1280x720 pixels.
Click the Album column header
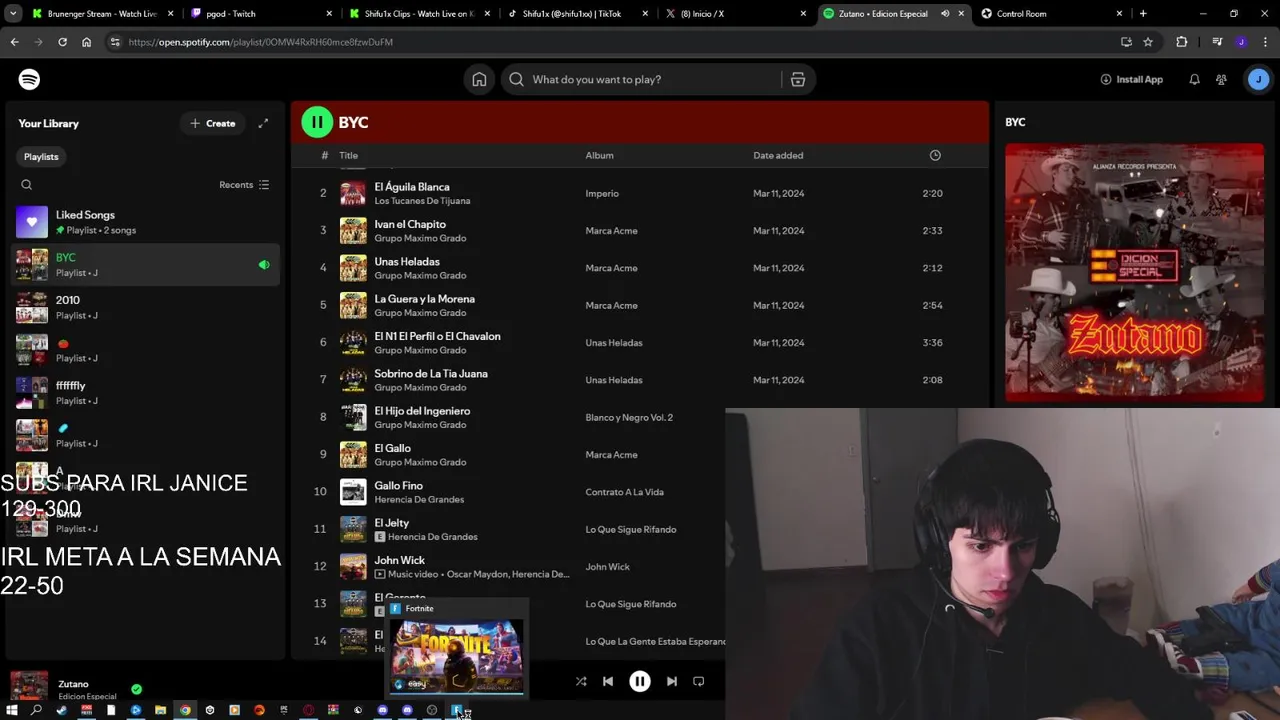599,155
